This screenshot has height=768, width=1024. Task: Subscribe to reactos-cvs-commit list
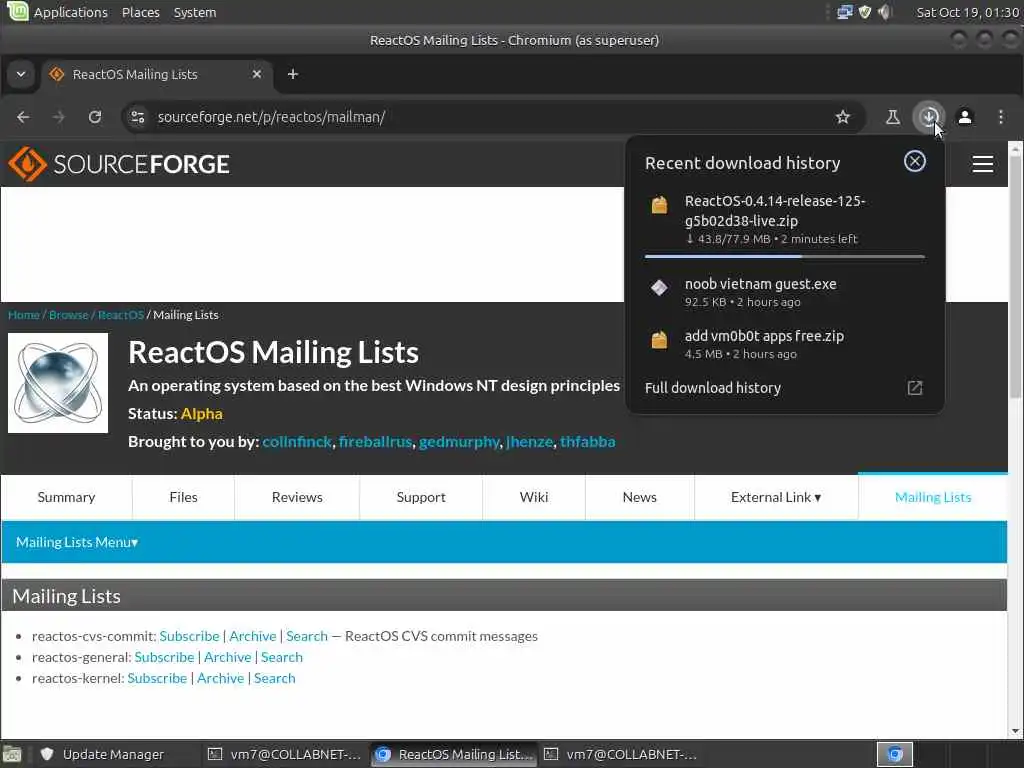[189, 636]
